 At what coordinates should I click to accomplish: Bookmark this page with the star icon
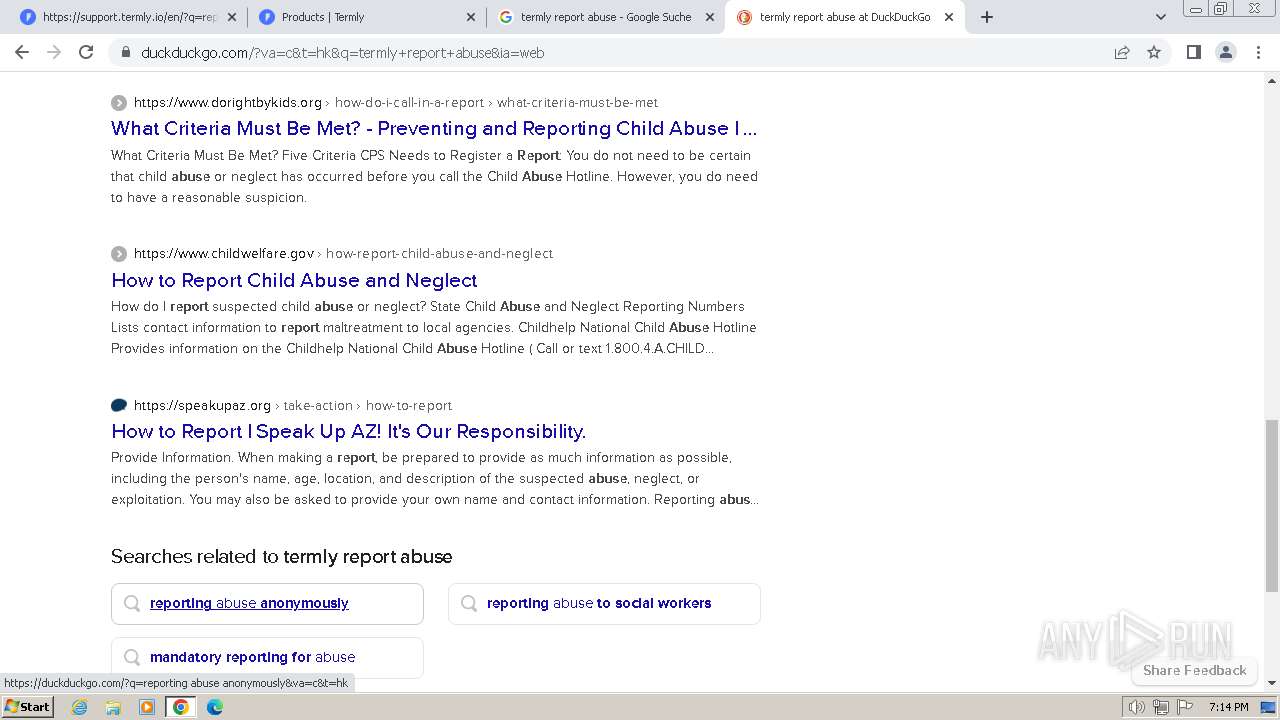click(x=1154, y=52)
